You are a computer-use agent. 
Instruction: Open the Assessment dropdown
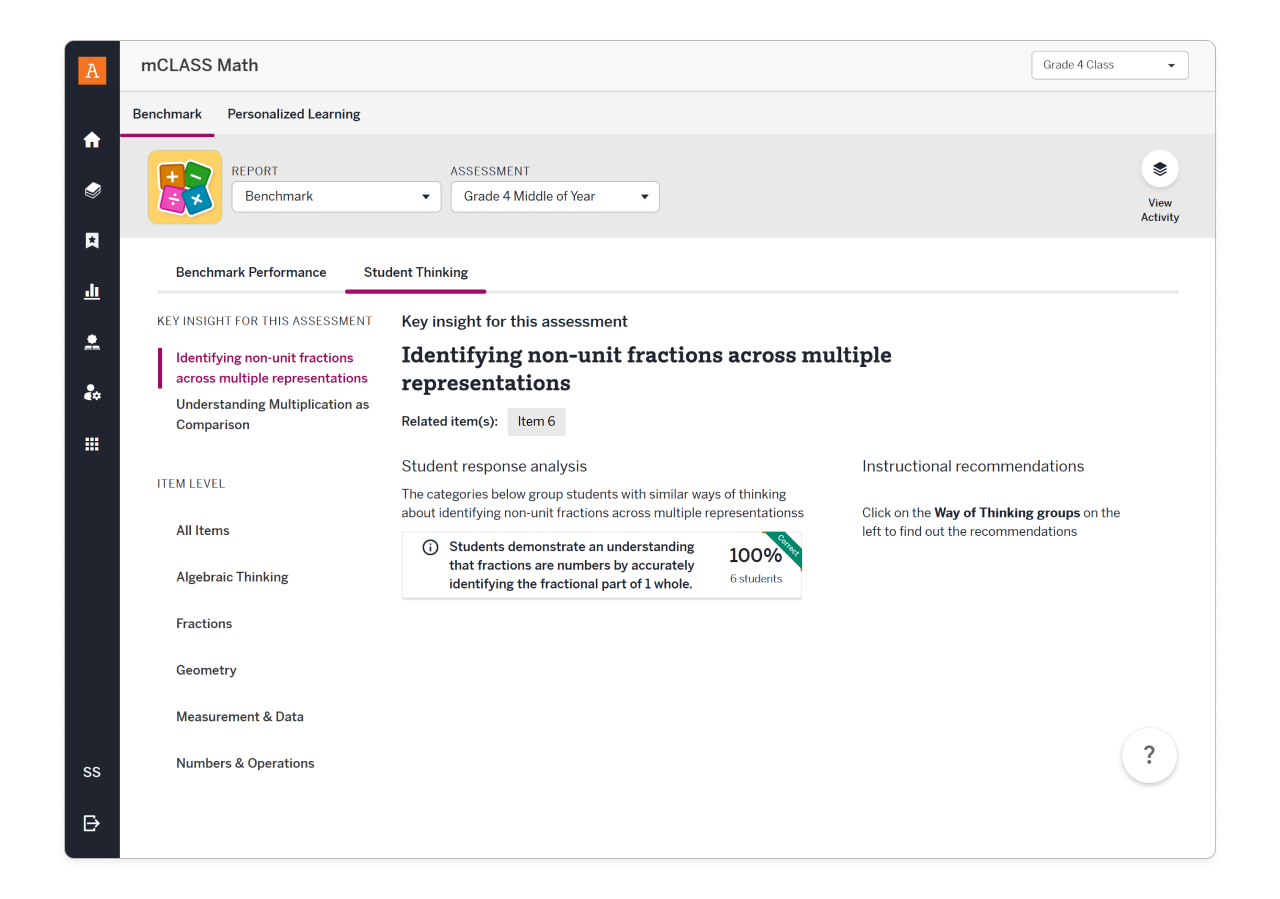coord(555,196)
